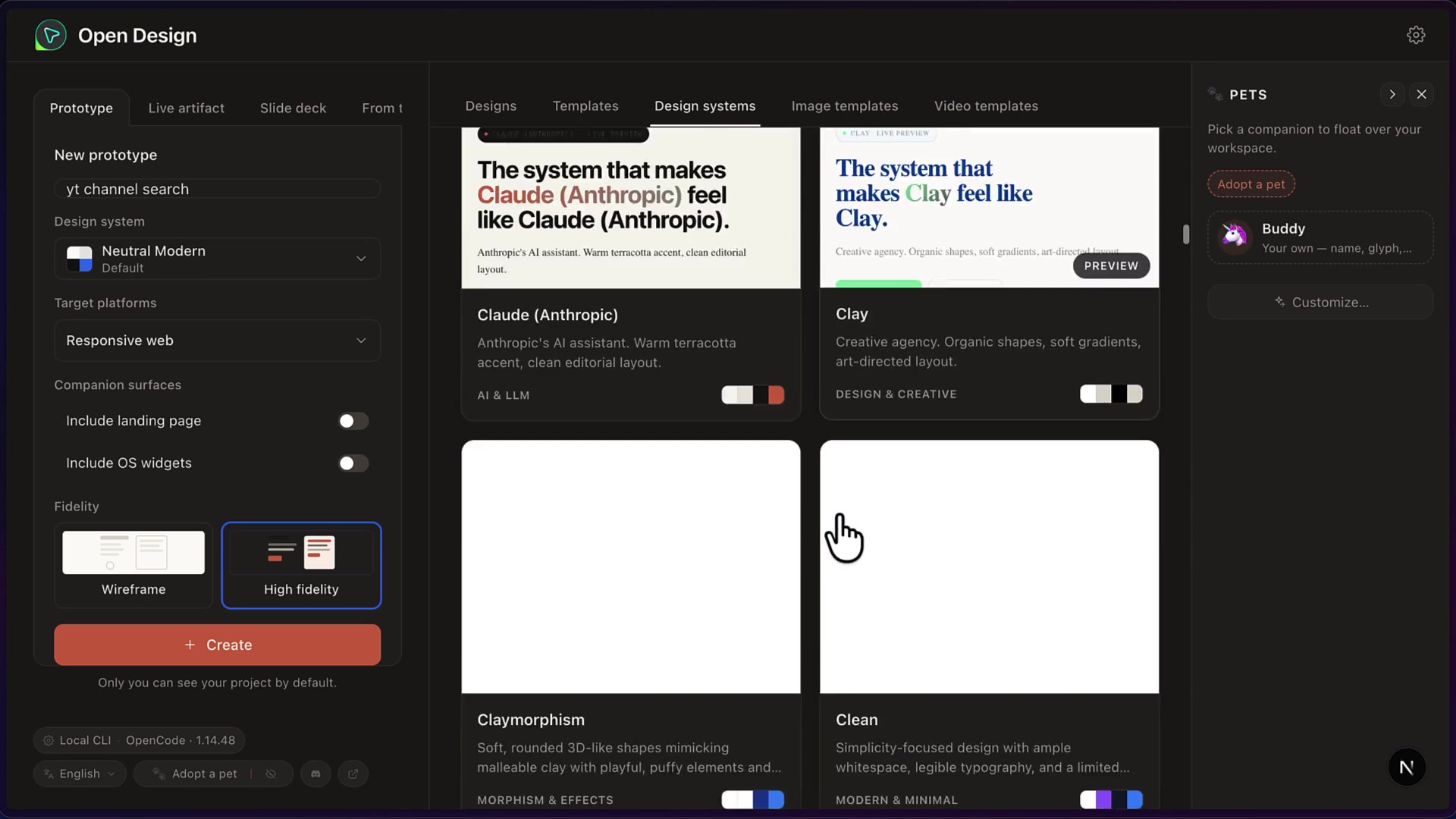
Task: Toggle Include landing page switch
Action: click(x=353, y=421)
